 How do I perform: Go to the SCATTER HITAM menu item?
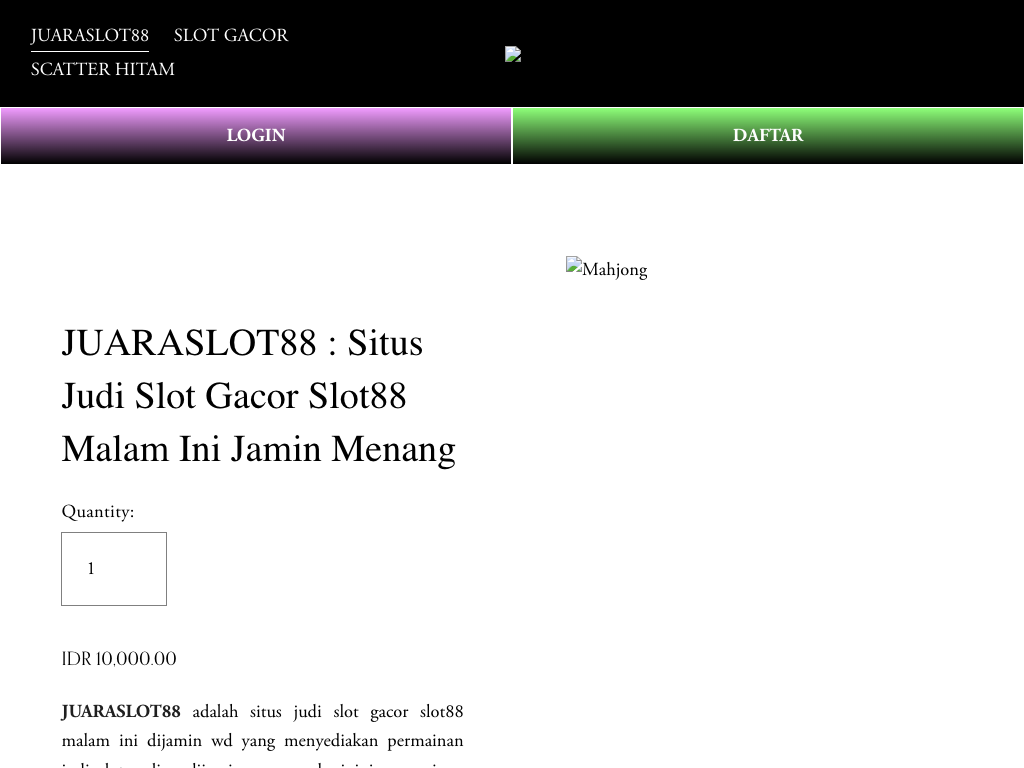tap(103, 69)
